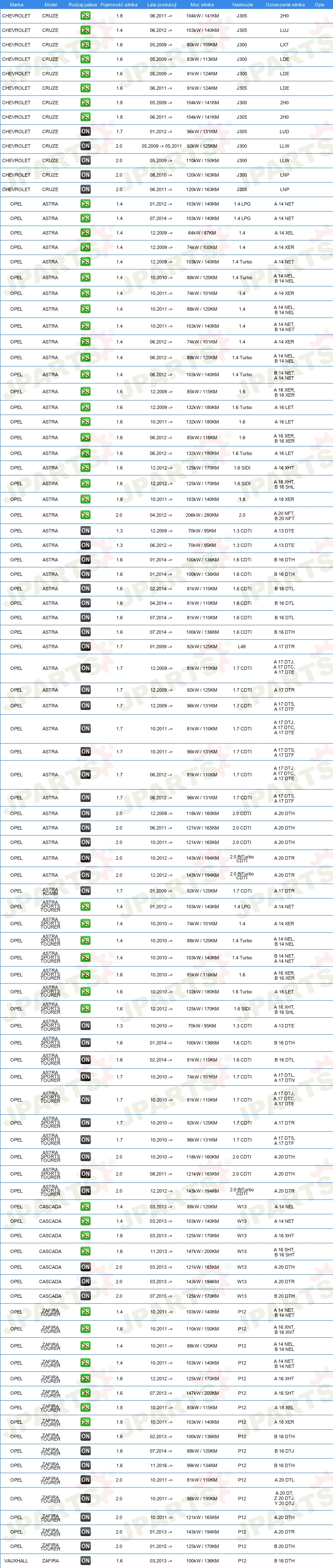Select the 64kW / 87KM power cell
This screenshot has height=1568, width=333.
pyautogui.click(x=202, y=233)
